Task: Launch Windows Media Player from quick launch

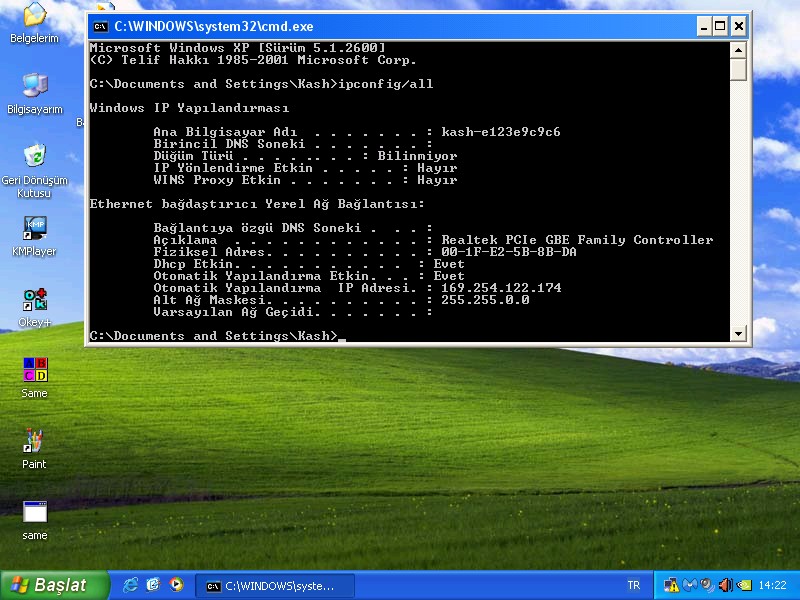Action: (x=176, y=585)
